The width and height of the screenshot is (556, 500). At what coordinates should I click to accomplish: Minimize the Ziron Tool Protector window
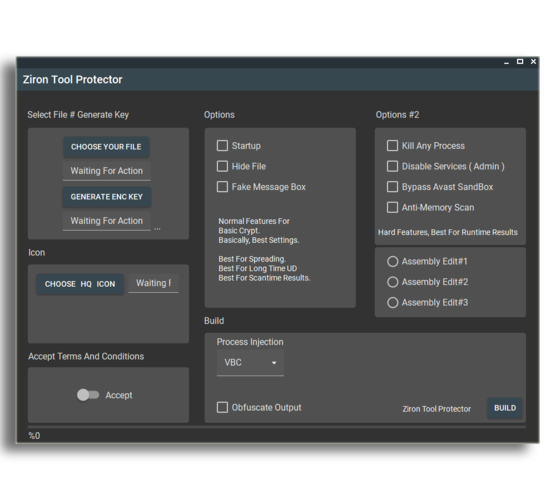tap(506, 62)
